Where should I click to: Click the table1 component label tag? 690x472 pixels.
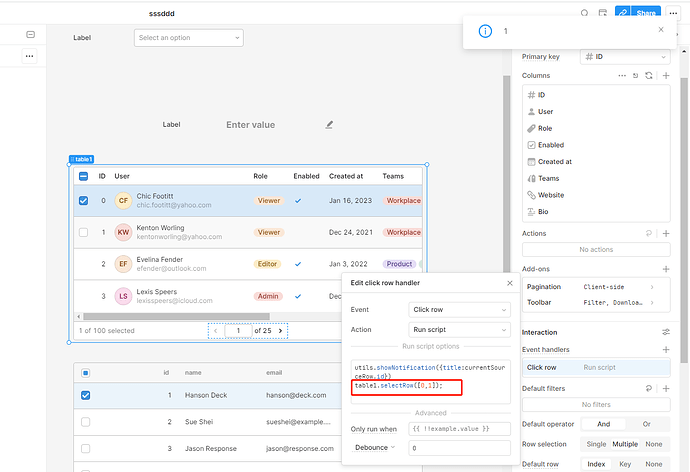pyautogui.click(x=81, y=159)
